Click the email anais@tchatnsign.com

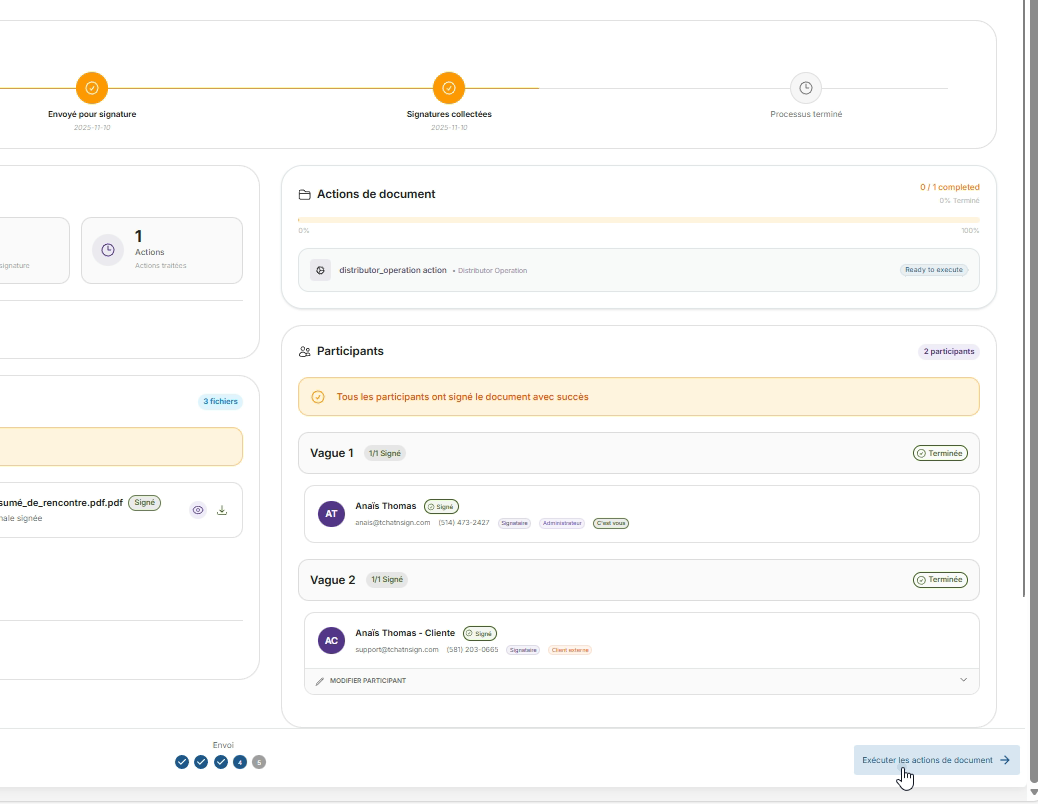(393, 523)
